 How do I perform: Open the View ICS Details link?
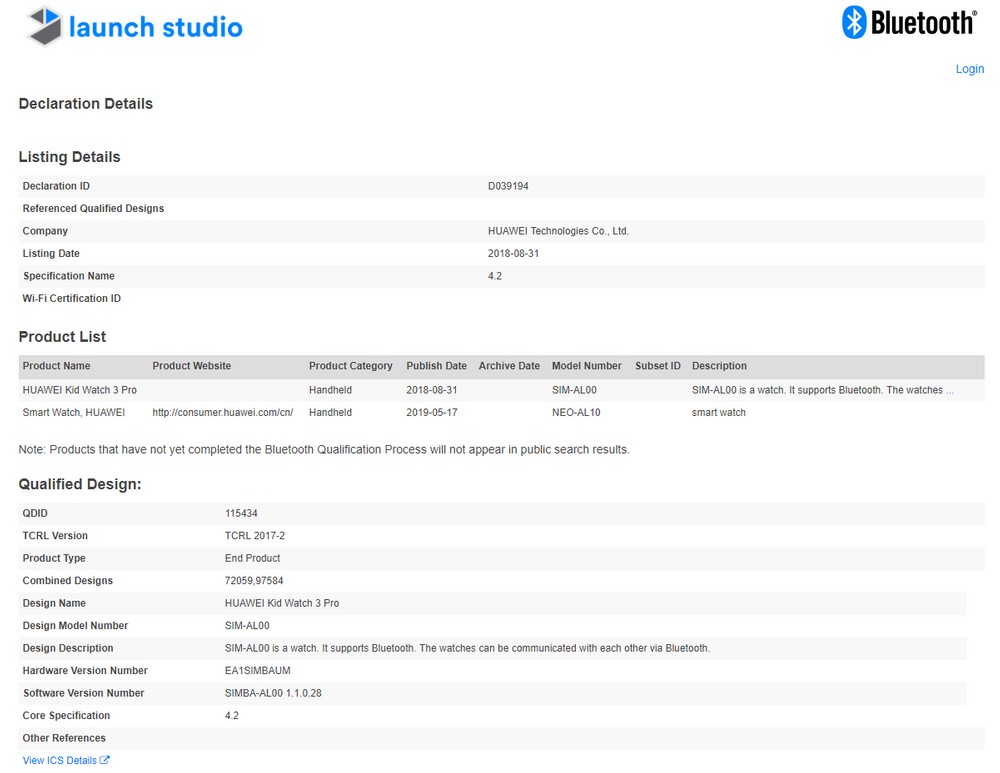(x=59, y=760)
